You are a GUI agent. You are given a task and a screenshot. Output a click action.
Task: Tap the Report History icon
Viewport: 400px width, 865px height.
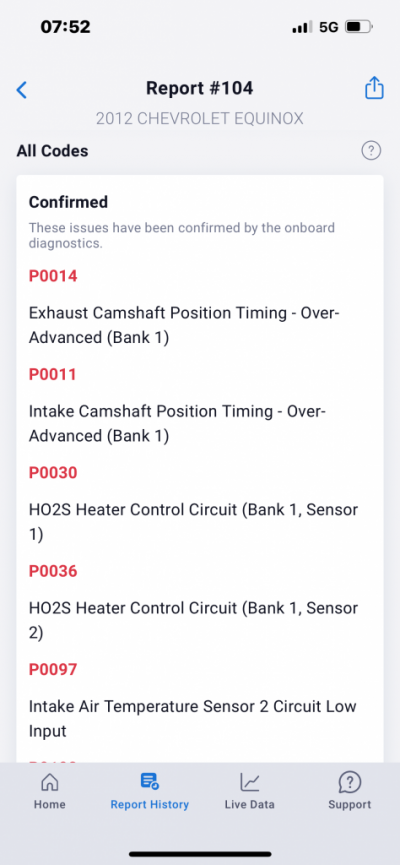point(150,781)
